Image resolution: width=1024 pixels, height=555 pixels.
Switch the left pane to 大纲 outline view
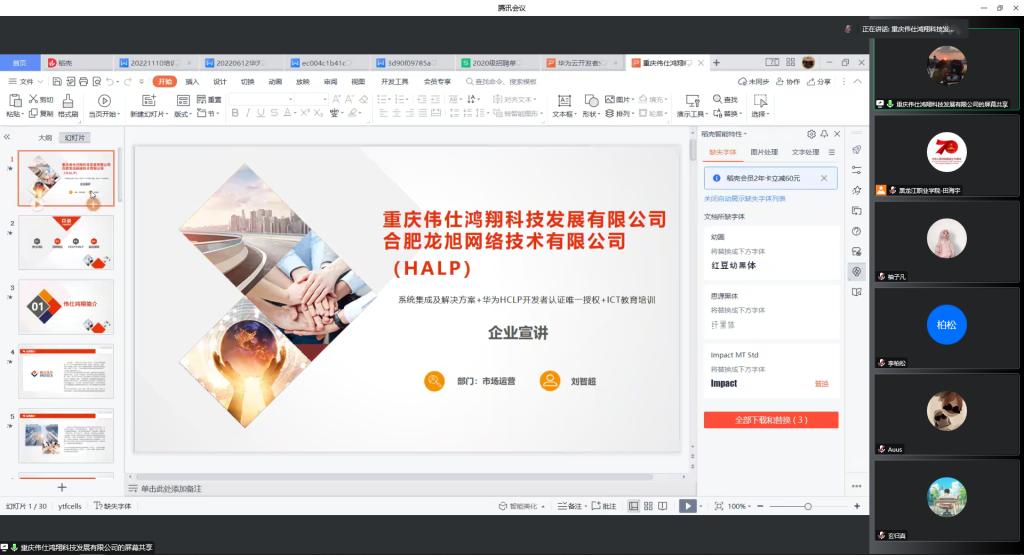point(45,137)
